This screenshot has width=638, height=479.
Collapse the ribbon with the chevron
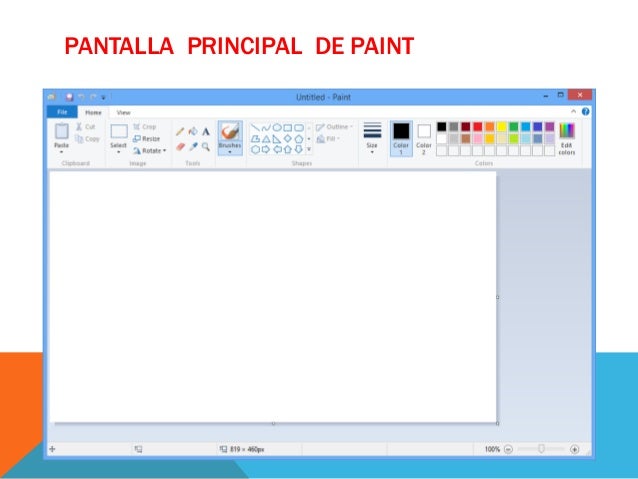pos(573,111)
